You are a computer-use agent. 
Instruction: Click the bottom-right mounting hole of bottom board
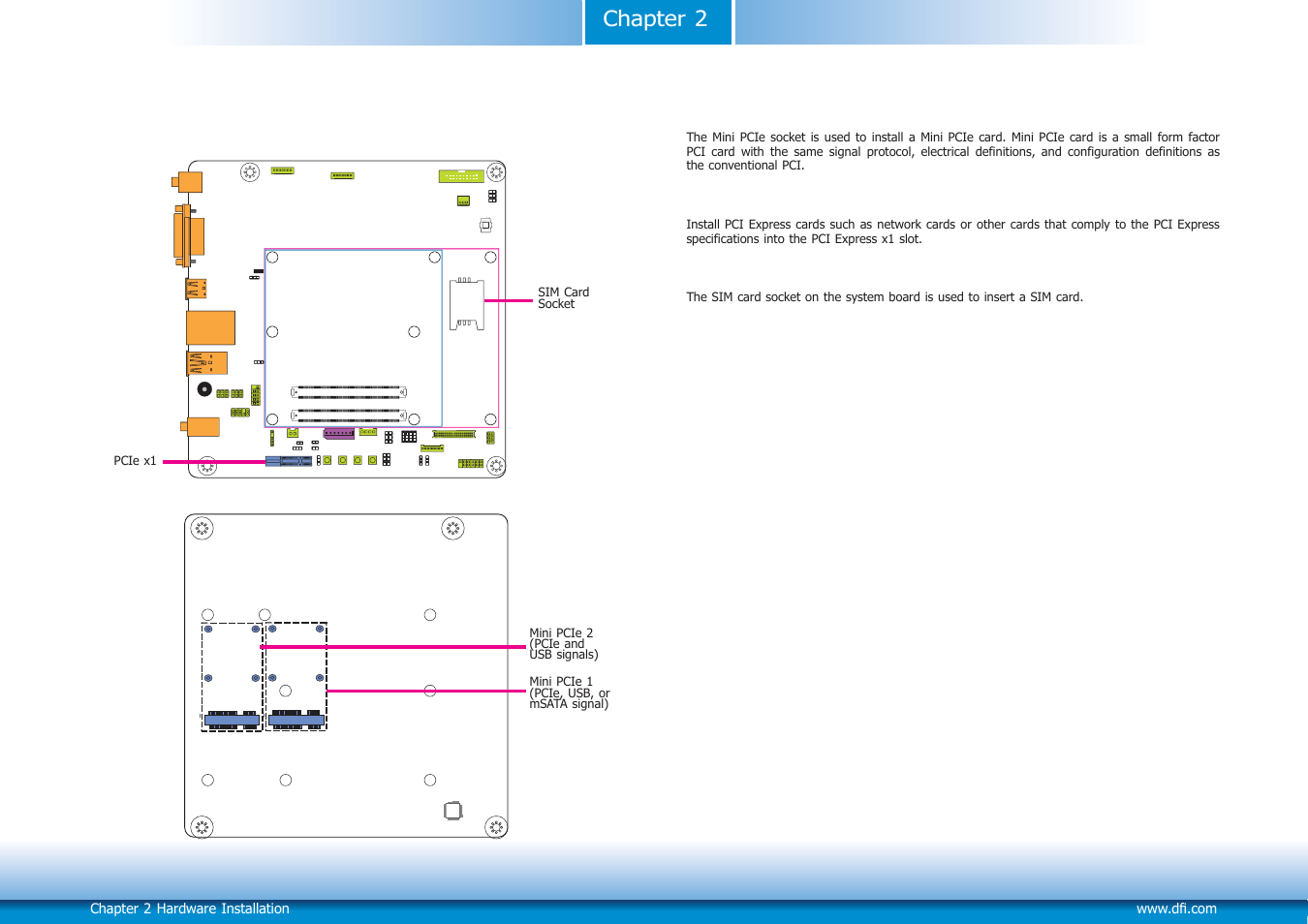(x=496, y=827)
